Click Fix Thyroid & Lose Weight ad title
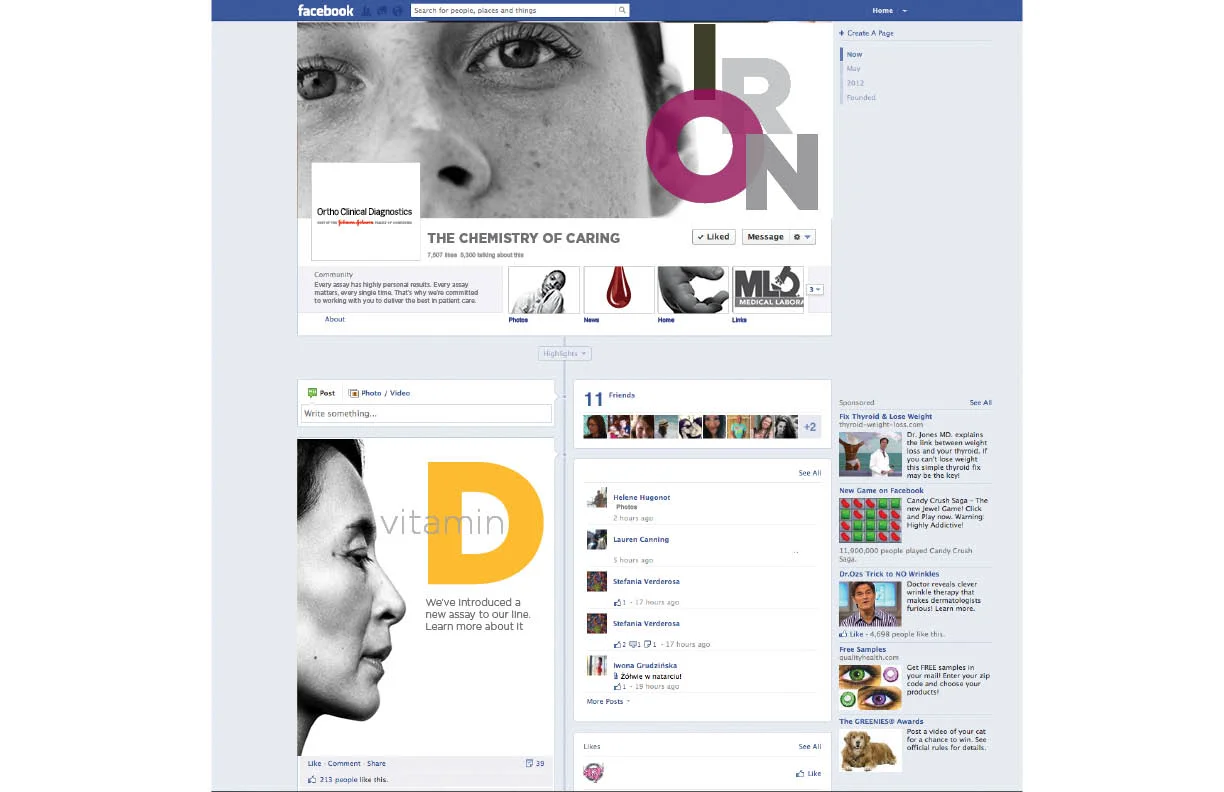Viewport: 1224px width, 792px height. tap(886, 417)
